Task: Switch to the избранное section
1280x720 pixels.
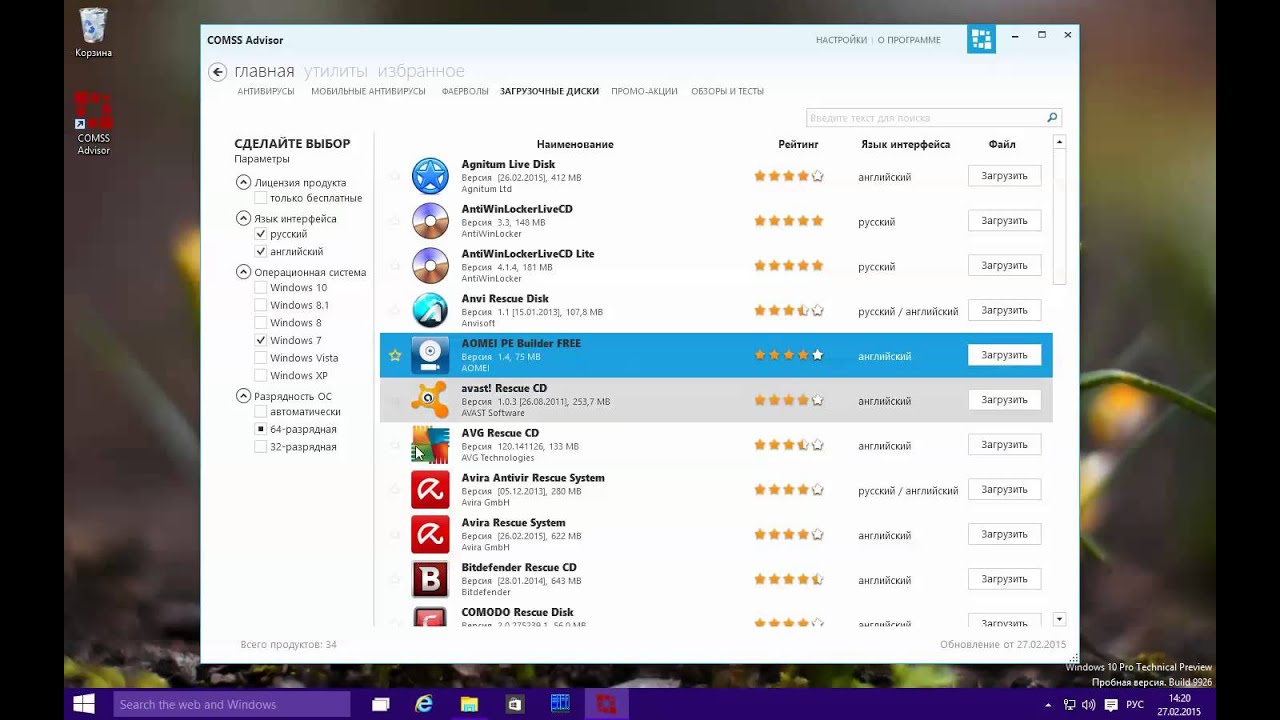Action: [x=421, y=71]
